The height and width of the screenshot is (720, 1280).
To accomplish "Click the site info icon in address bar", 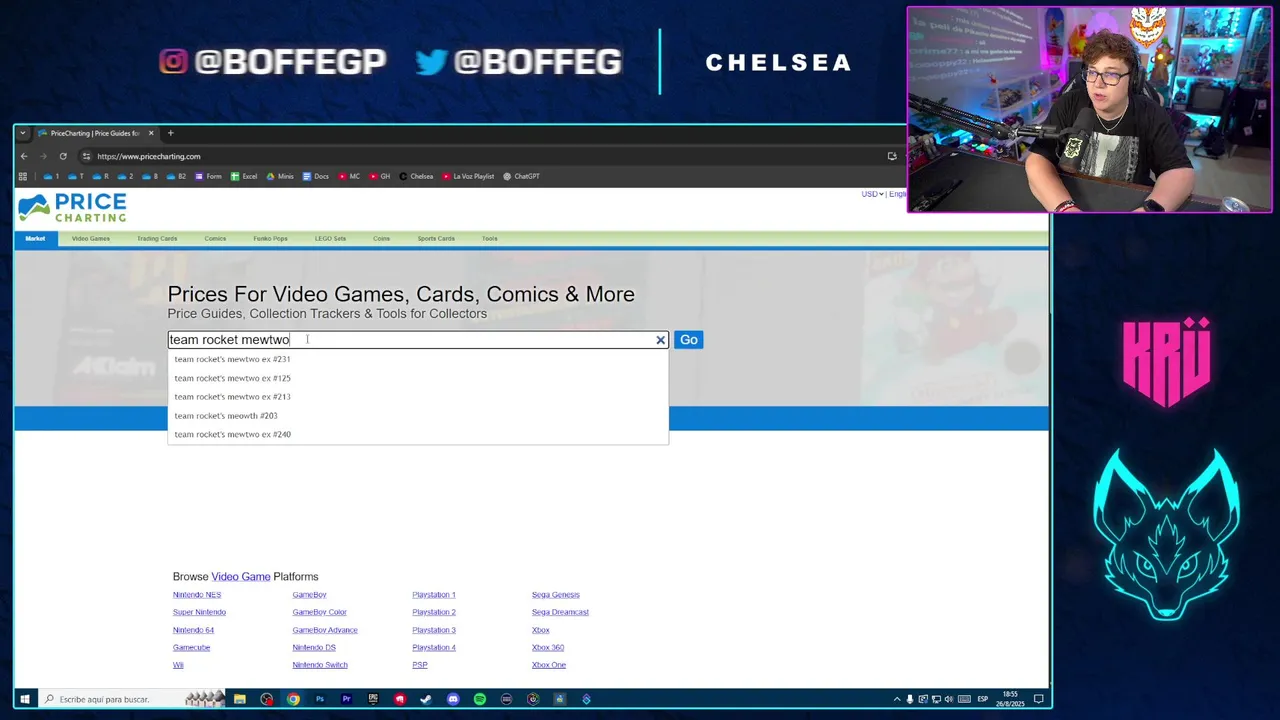I will tap(86, 156).
